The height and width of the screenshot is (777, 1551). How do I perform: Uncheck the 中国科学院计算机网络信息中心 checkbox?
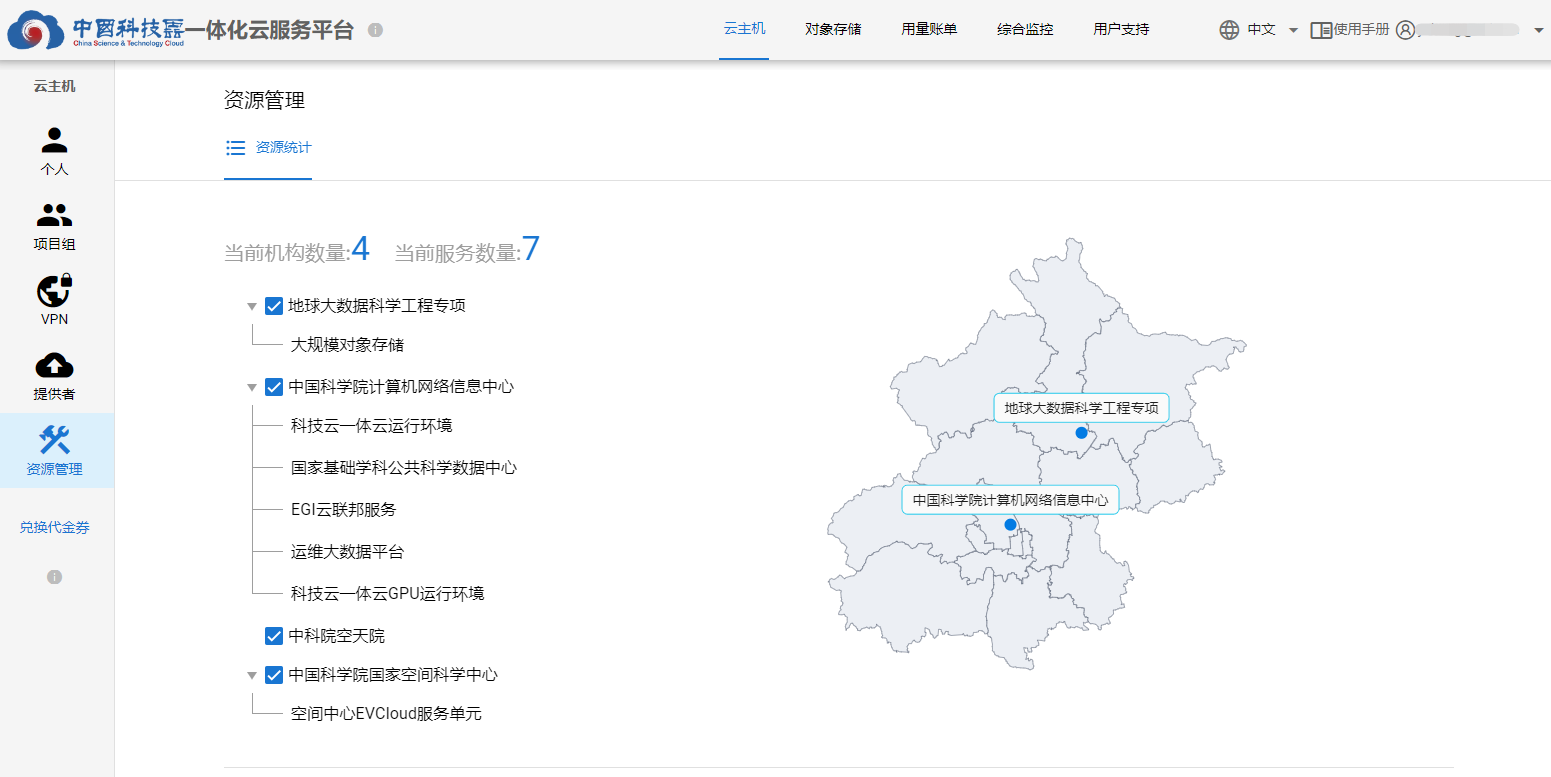[x=274, y=387]
